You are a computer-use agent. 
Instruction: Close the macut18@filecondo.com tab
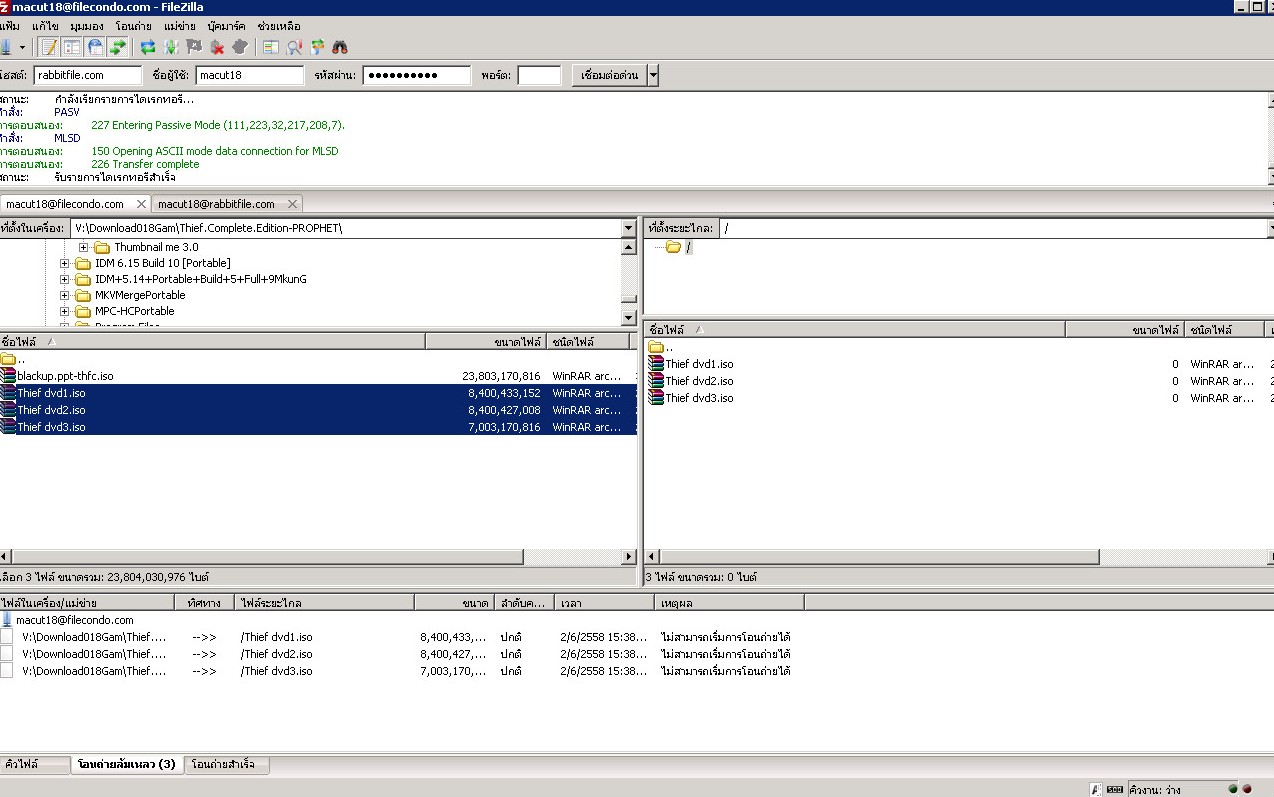pyautogui.click(x=141, y=204)
